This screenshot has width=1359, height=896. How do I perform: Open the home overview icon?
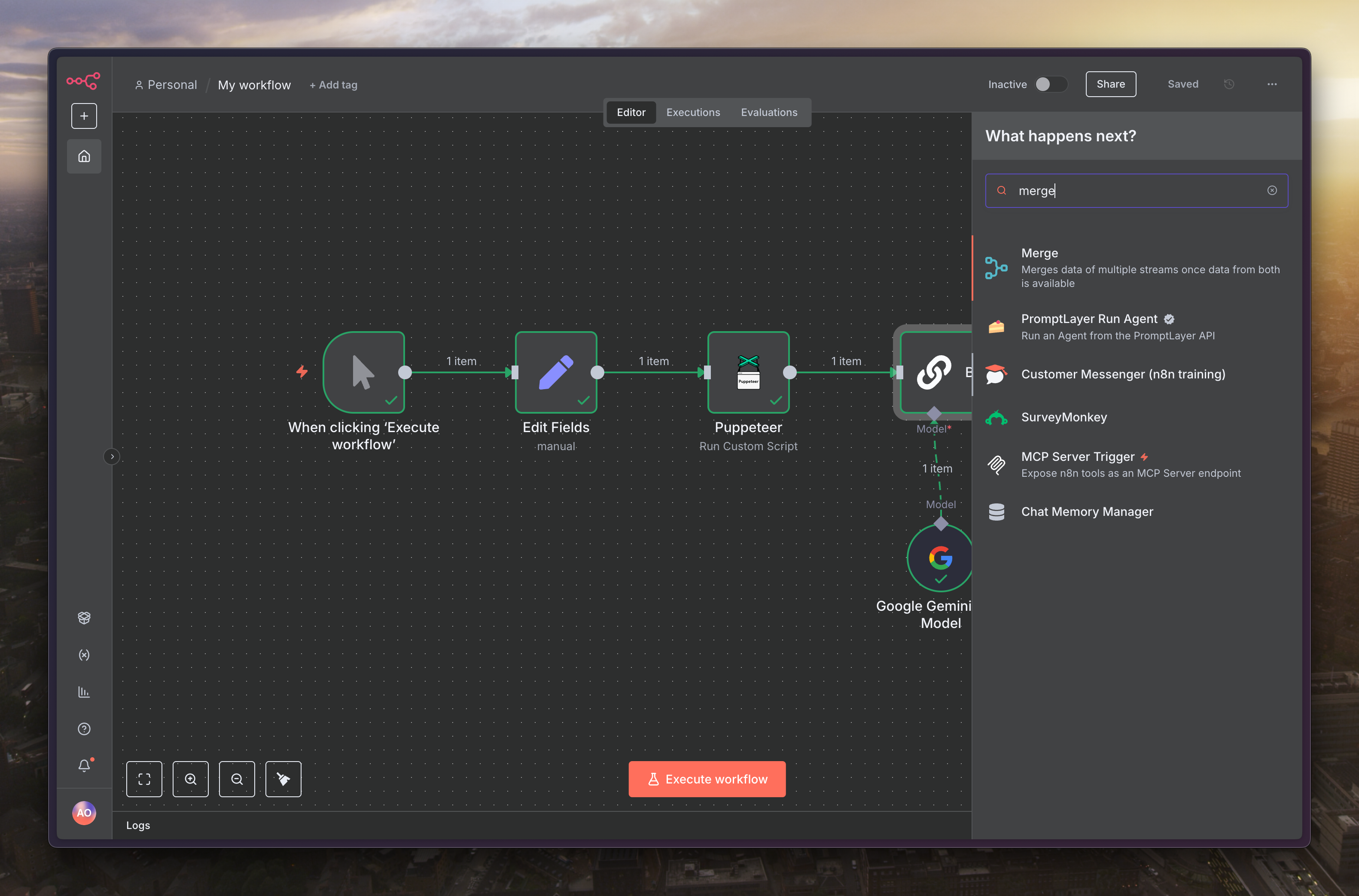tap(84, 156)
